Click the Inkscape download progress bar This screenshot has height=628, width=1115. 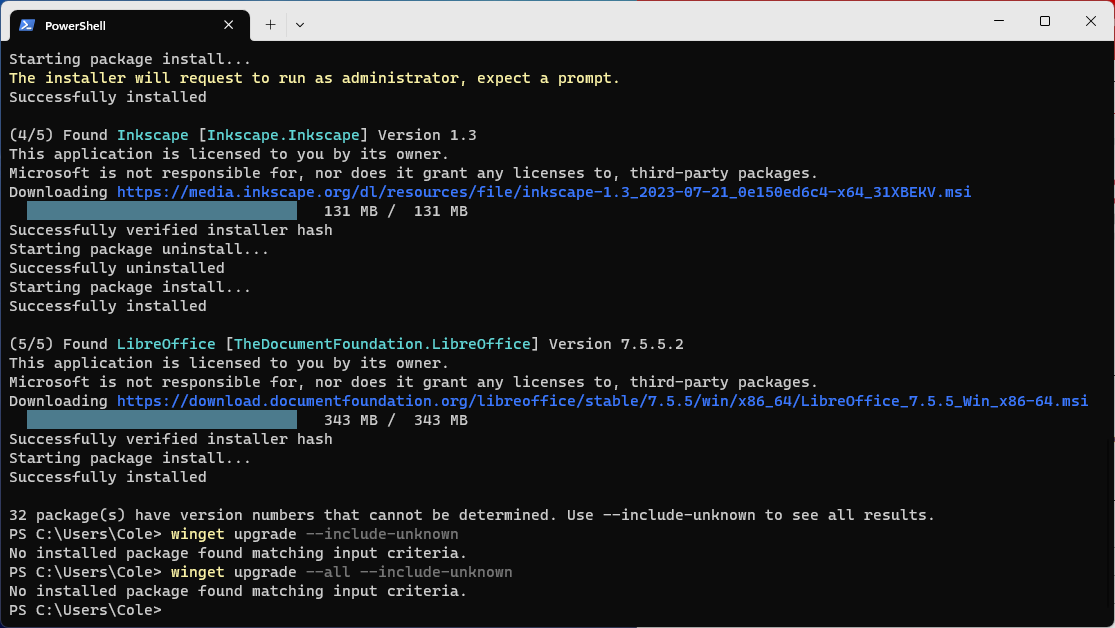click(x=160, y=210)
